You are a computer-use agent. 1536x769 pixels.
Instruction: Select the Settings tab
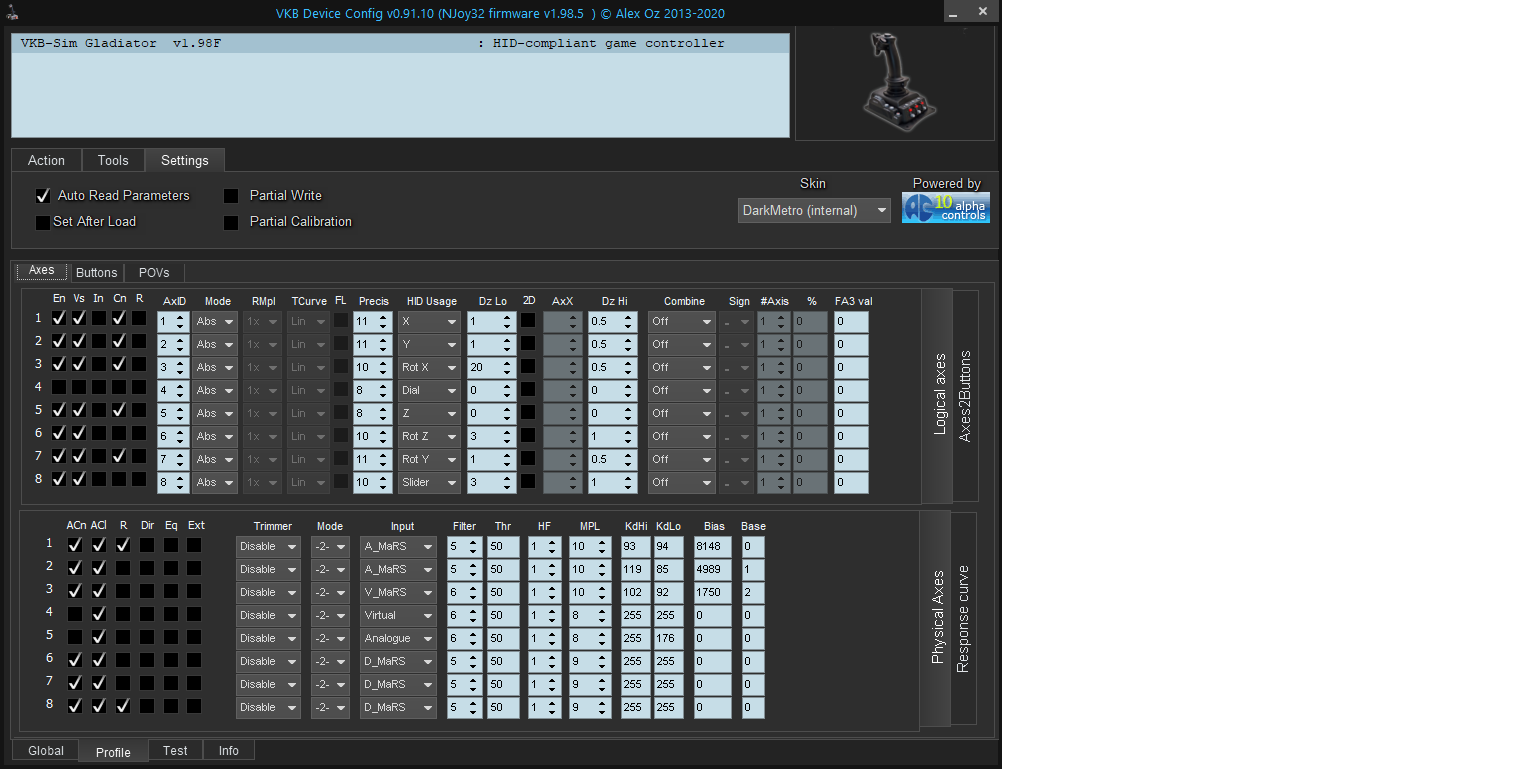(185, 160)
